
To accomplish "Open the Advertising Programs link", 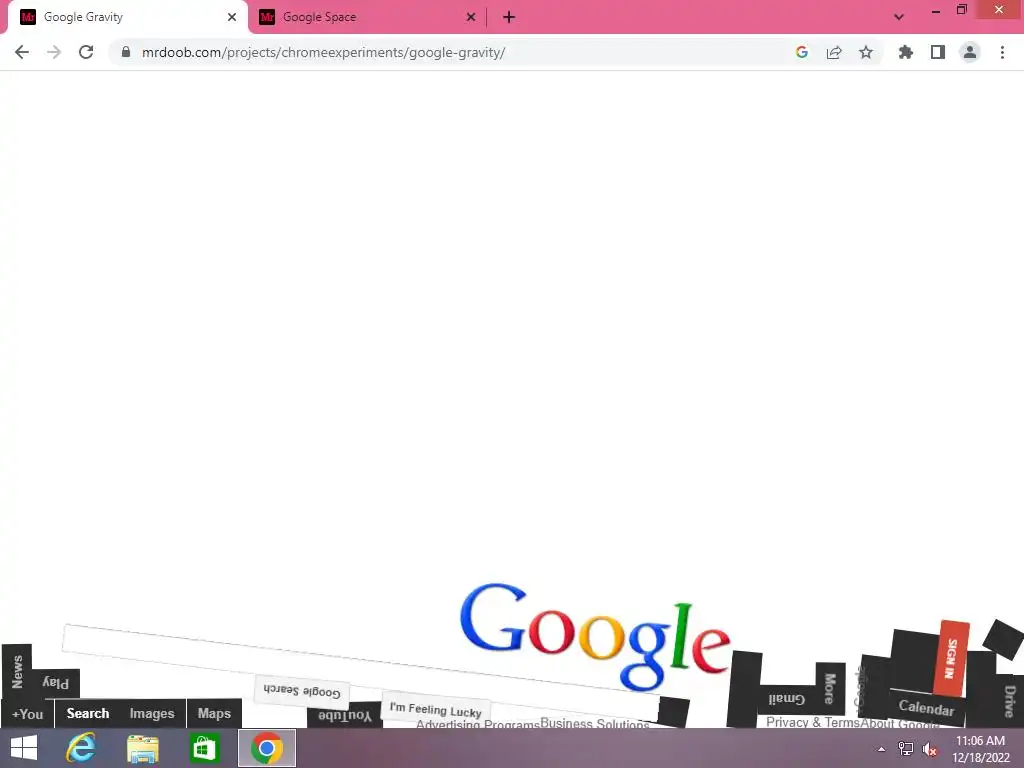I will click(477, 724).
